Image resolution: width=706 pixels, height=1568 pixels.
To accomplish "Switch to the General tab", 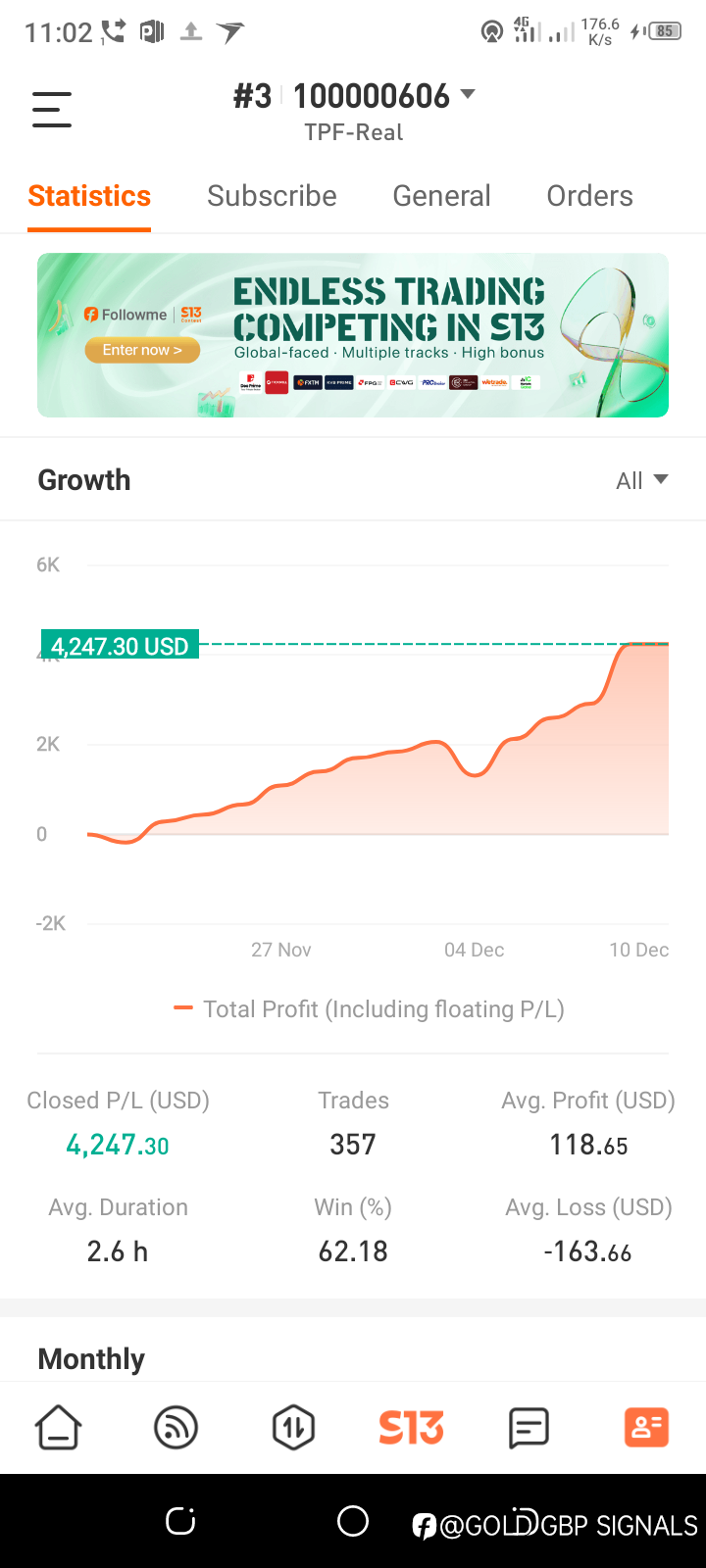I will [441, 196].
